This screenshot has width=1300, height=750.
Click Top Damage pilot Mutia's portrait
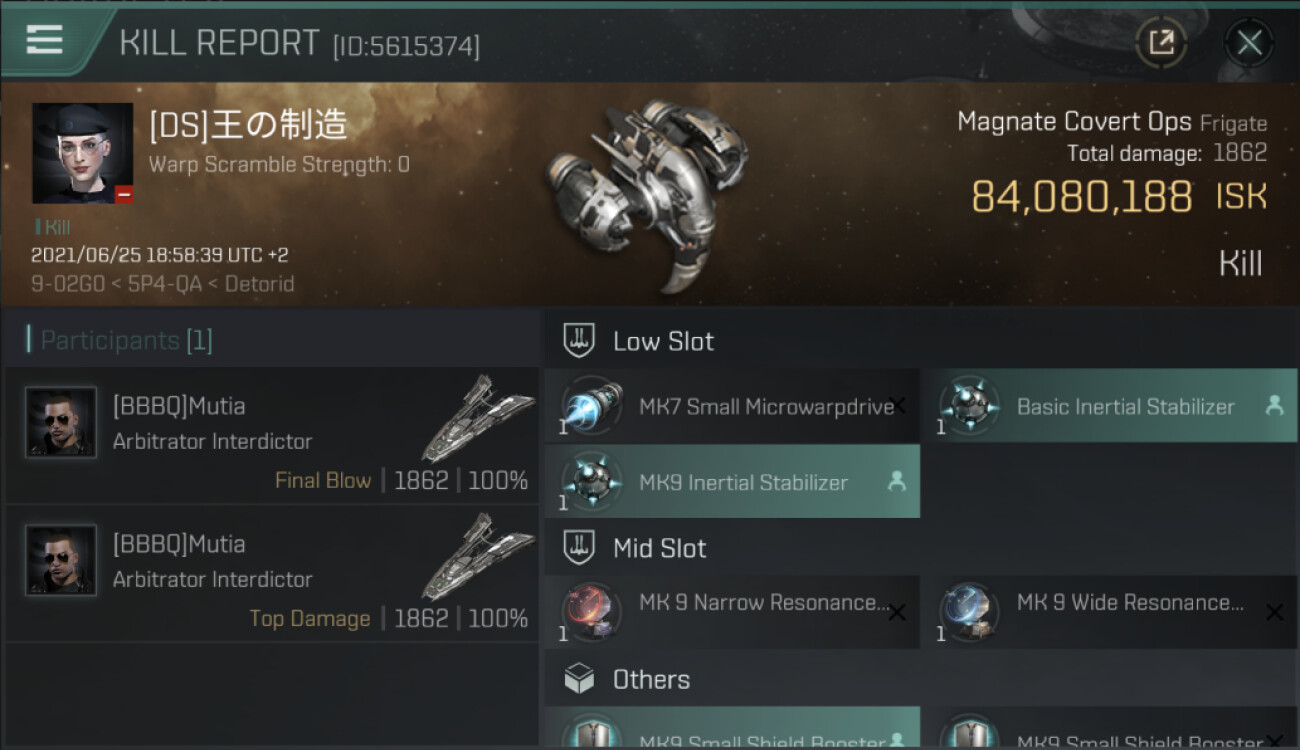tap(61, 561)
